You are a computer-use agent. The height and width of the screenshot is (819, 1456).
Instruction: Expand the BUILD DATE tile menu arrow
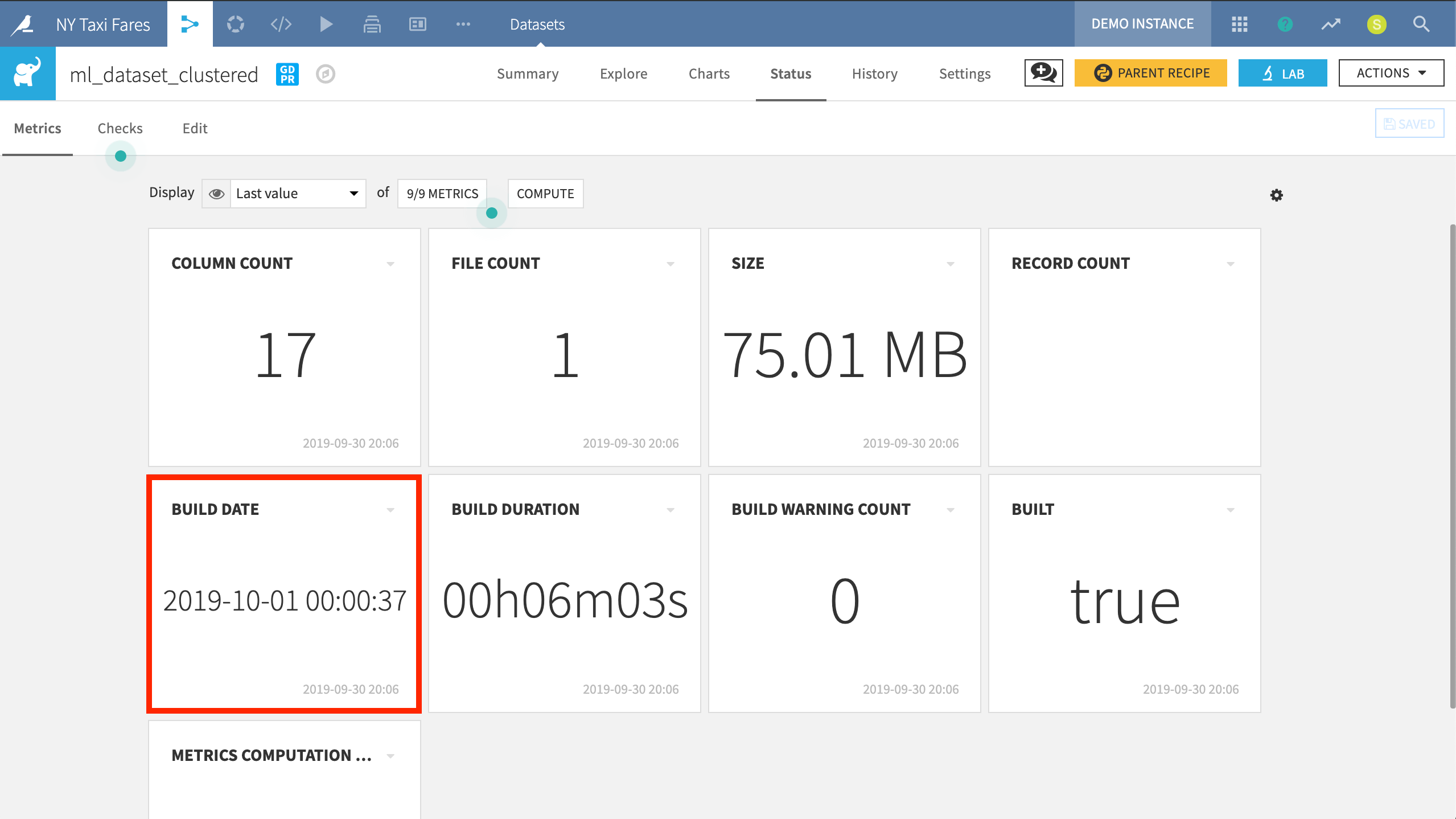tap(390, 510)
